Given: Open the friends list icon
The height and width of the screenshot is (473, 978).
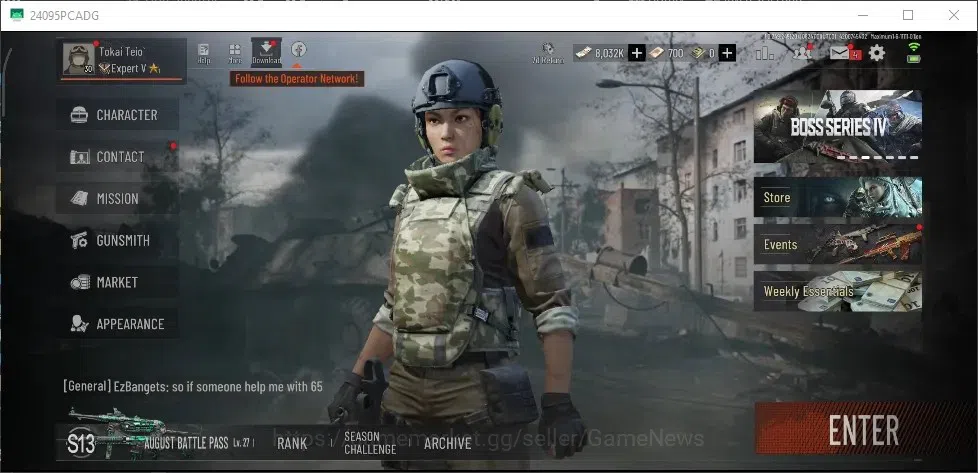Looking at the screenshot, I should (x=802, y=52).
